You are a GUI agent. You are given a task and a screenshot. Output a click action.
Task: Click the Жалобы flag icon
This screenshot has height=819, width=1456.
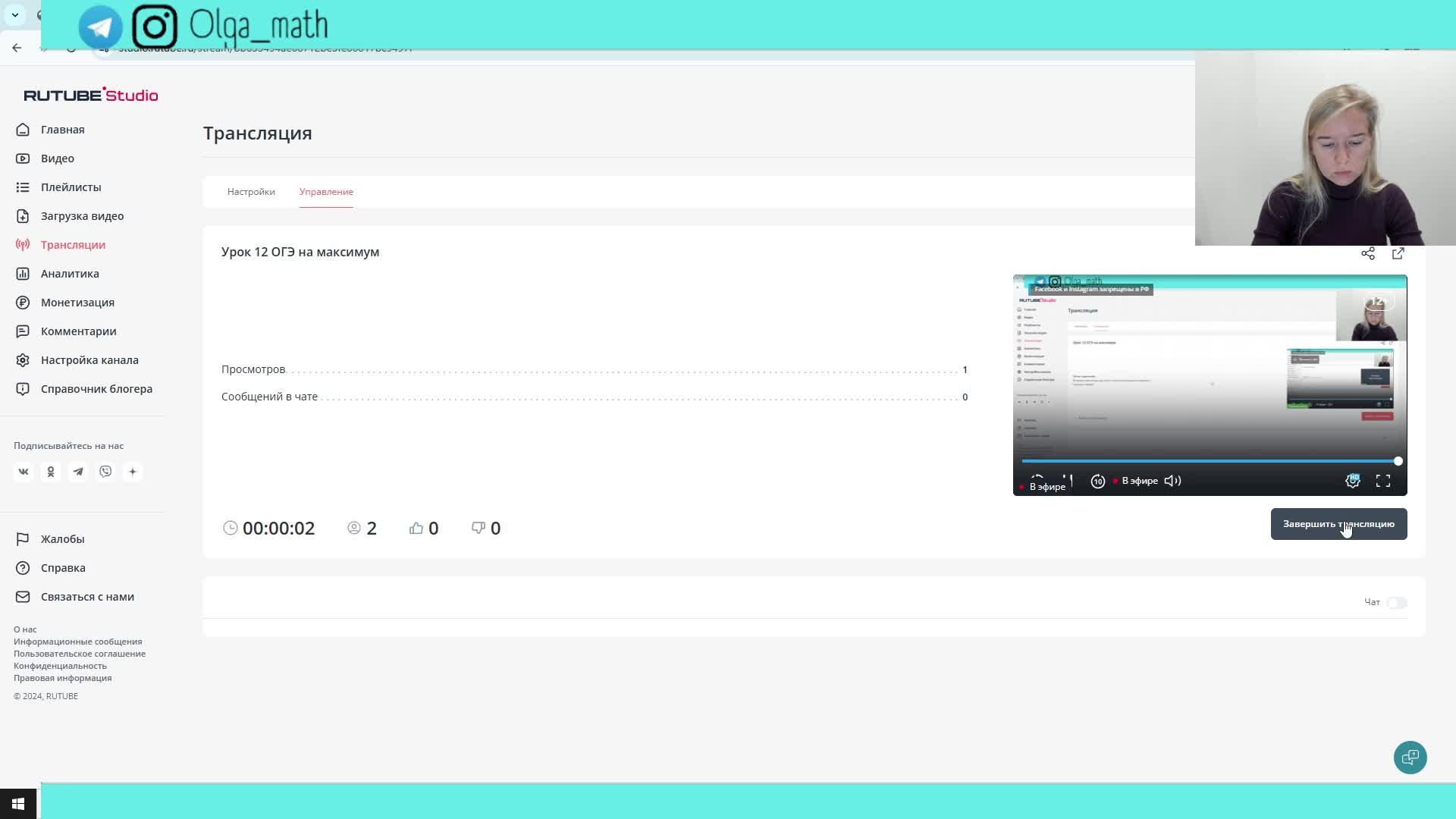[x=23, y=539]
